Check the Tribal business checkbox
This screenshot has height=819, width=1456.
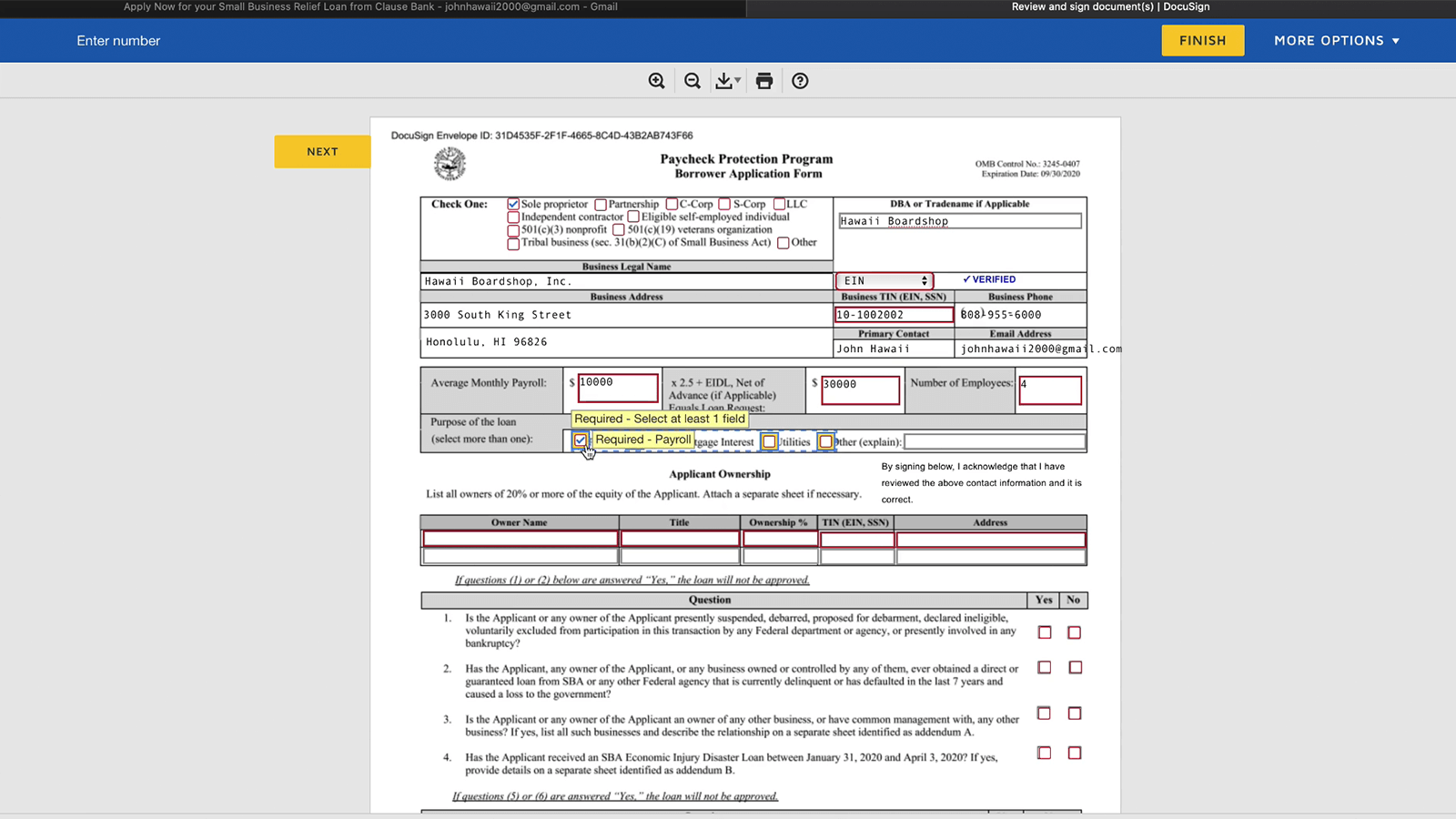(513, 243)
